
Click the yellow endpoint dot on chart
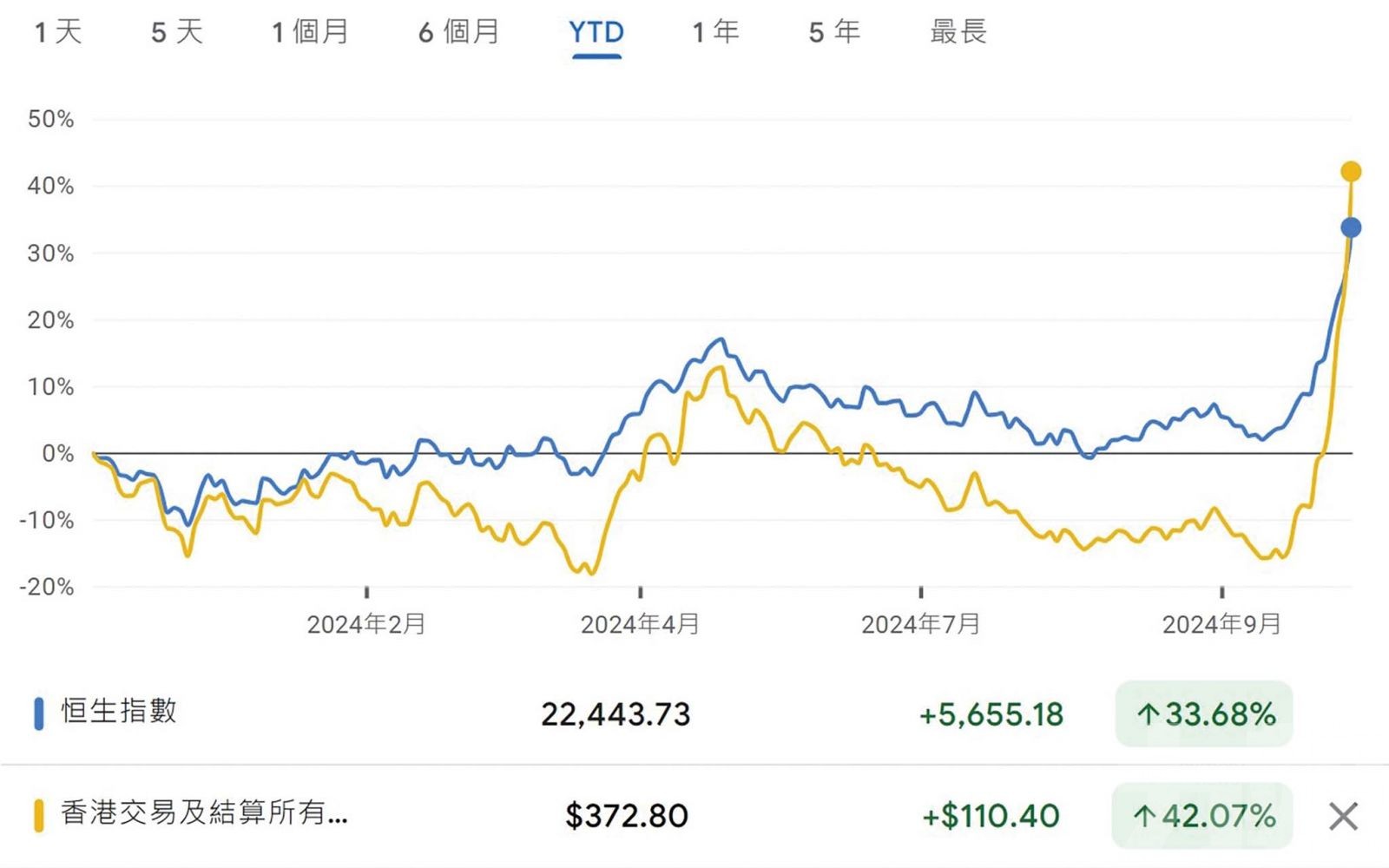click(x=1351, y=172)
